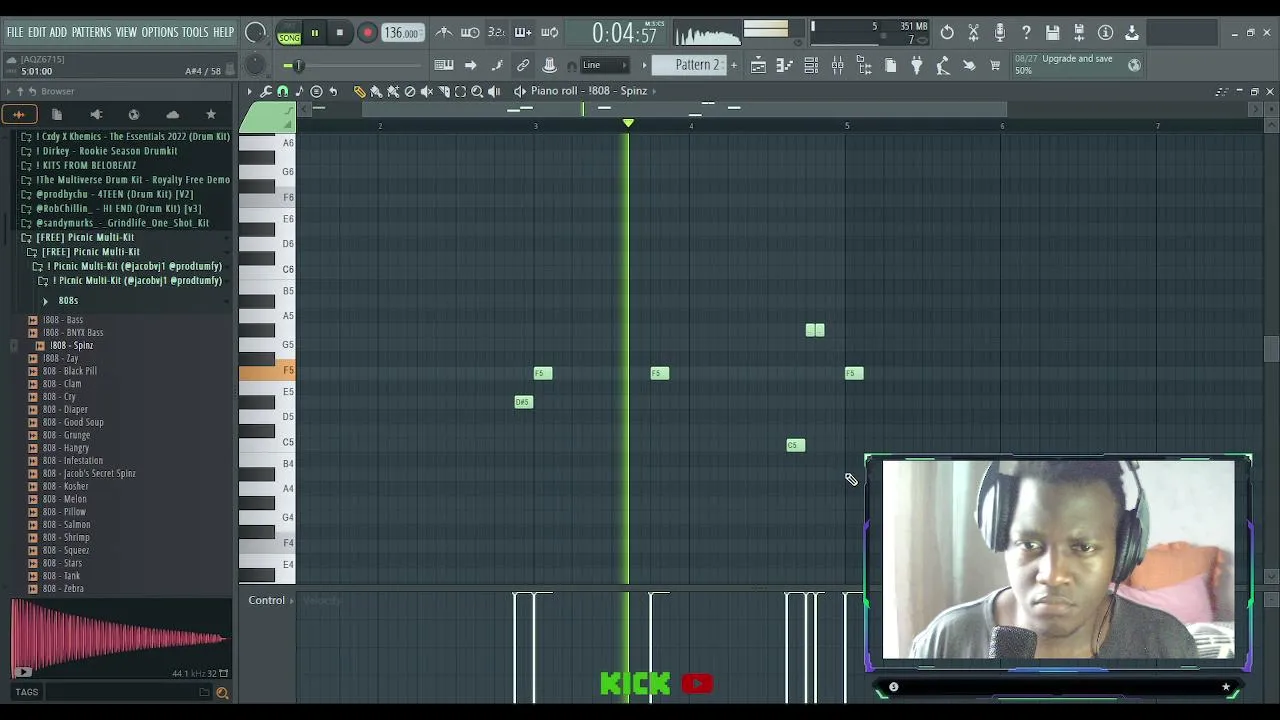
Task: Toggle the piano roll snap magnet
Action: point(283,91)
